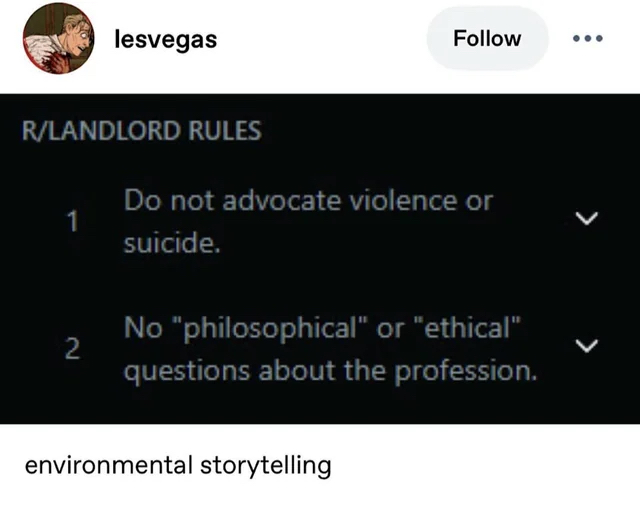The width and height of the screenshot is (640, 518).
Task: Visit the lesvegas username link
Action: 166,40
